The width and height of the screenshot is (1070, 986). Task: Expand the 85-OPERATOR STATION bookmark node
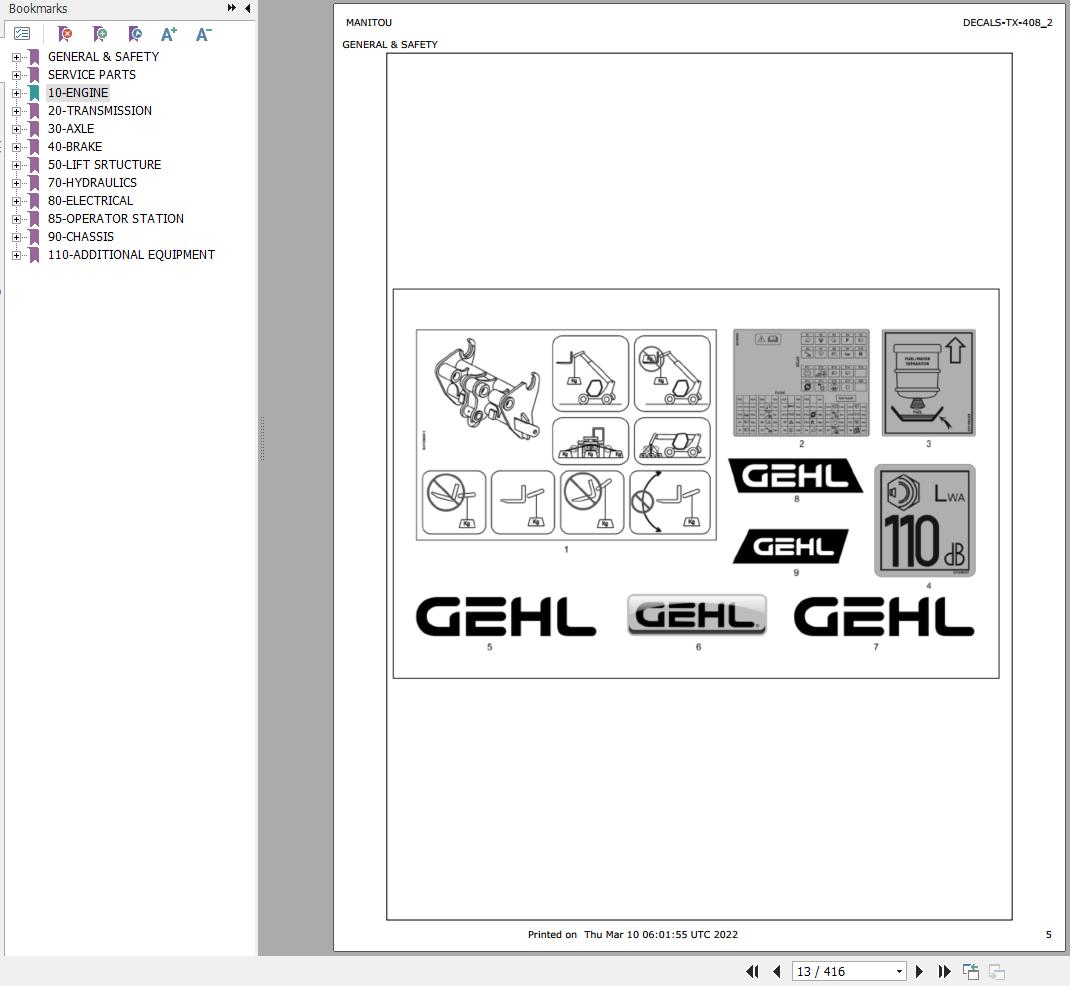[x=16, y=219]
